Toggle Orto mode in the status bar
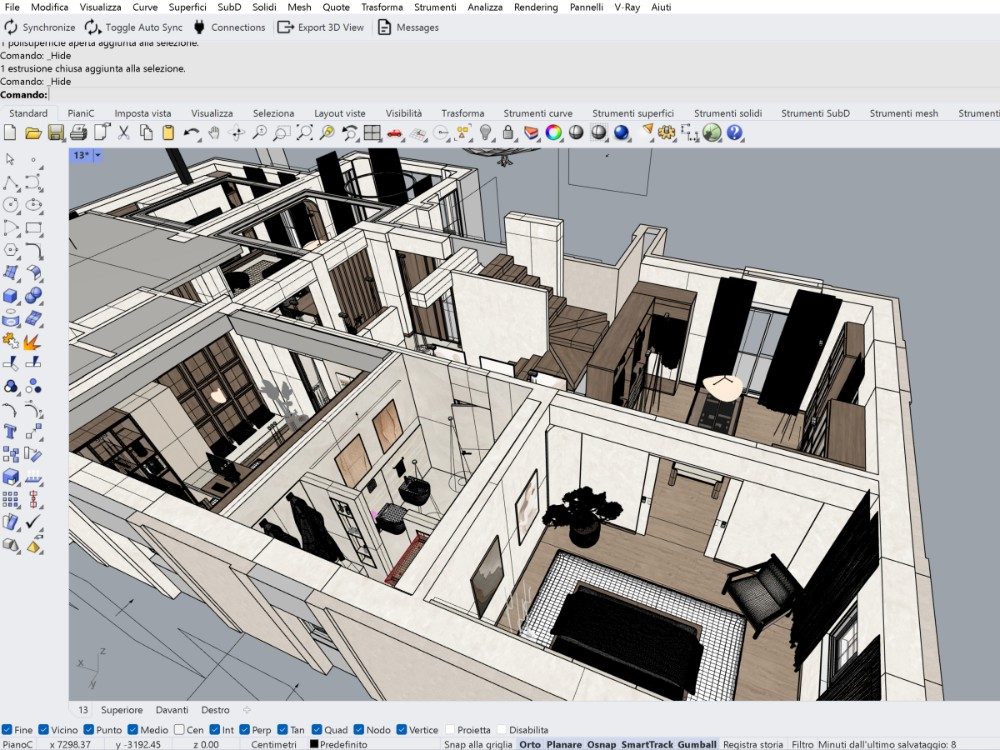This screenshot has width=1000, height=750. click(530, 744)
